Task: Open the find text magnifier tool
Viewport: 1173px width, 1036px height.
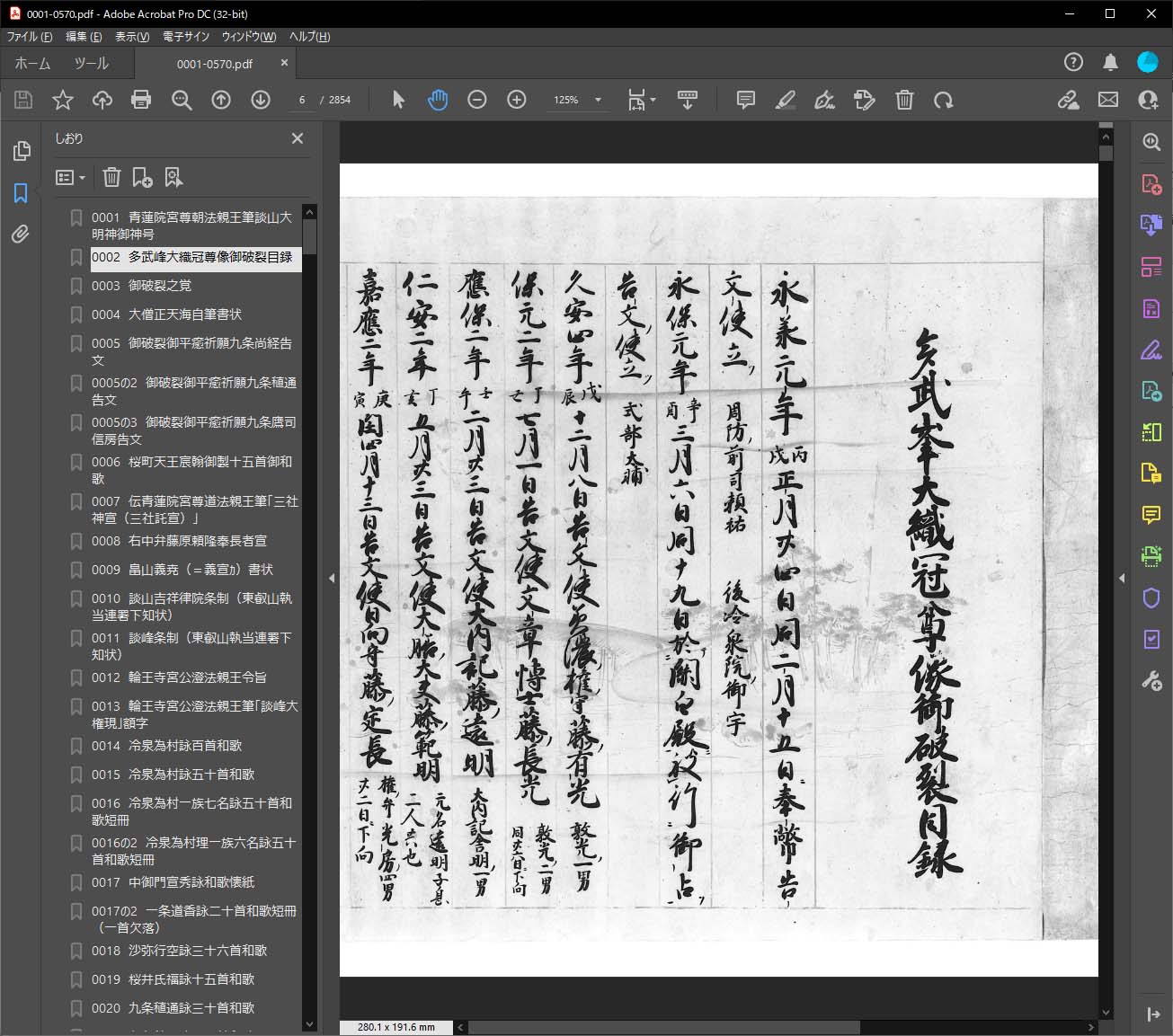Action: [x=182, y=100]
